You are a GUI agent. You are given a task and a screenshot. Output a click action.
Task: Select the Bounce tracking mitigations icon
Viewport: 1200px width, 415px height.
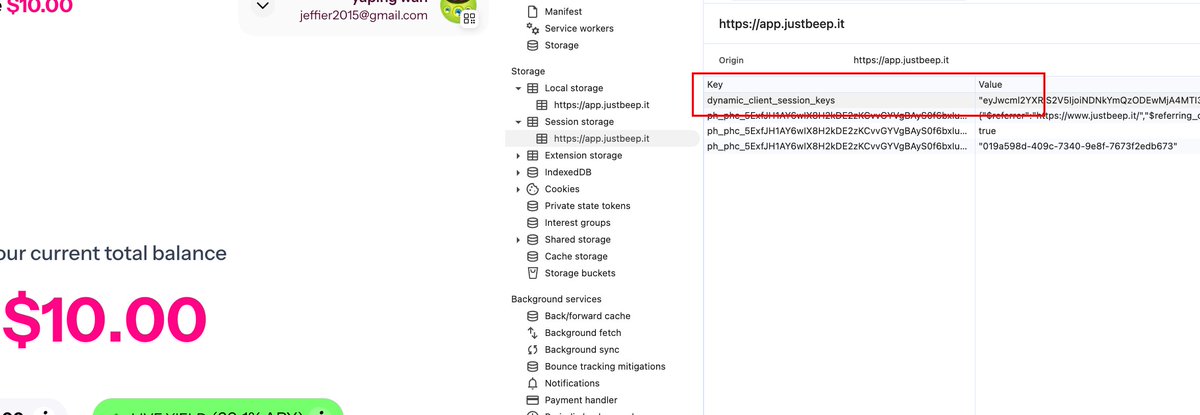[x=533, y=367]
